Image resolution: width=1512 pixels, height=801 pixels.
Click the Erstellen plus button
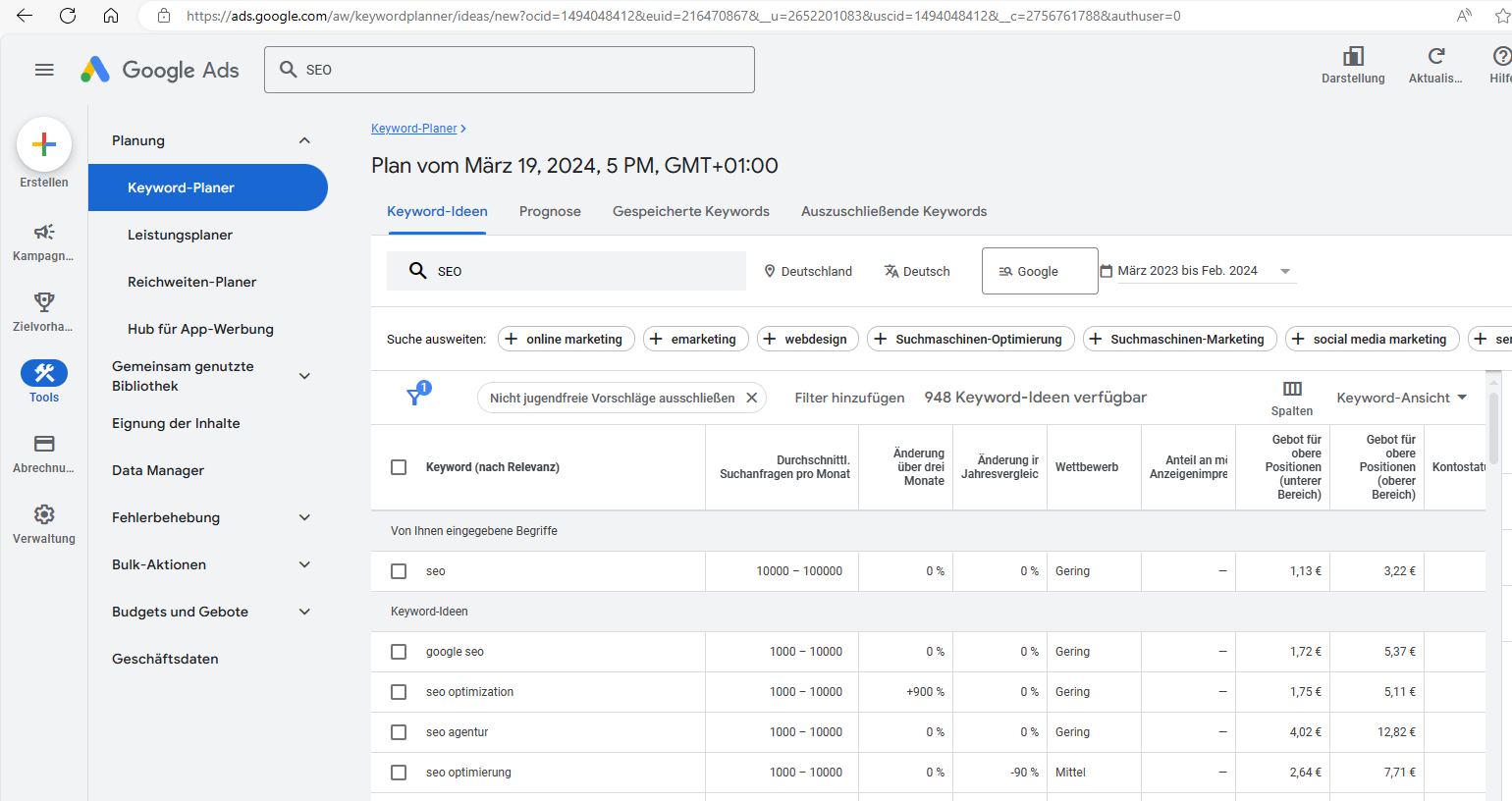coord(44,145)
